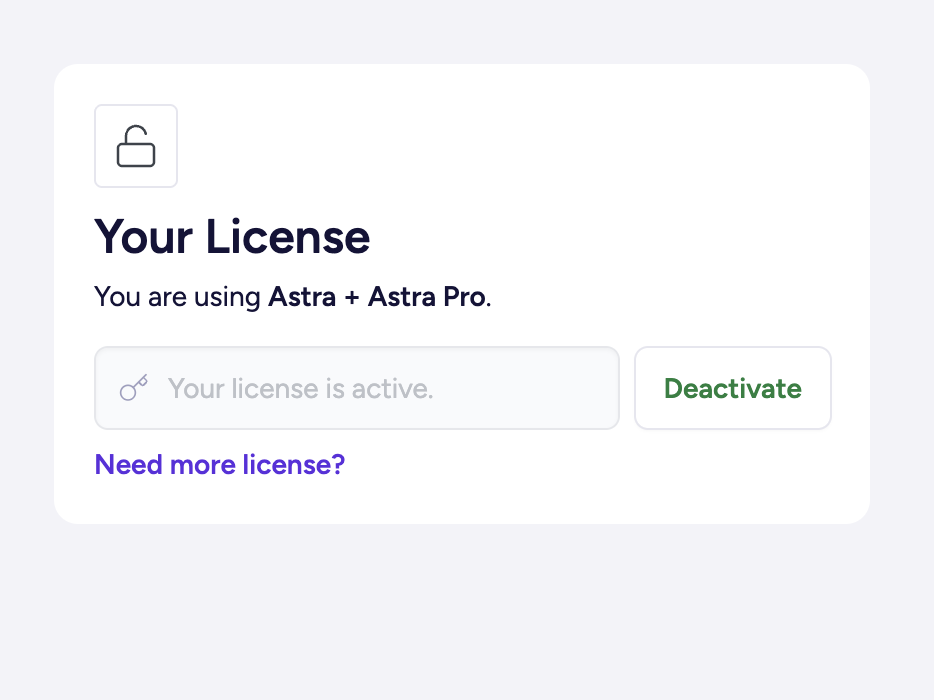
Task: Click the small key glyph beside placeholder
Action: [x=134, y=388]
